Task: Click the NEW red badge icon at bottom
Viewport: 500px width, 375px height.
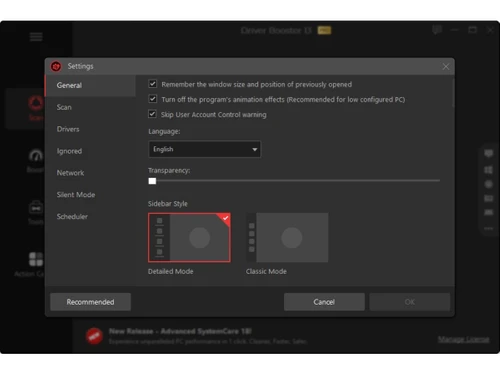Action: (x=94, y=336)
